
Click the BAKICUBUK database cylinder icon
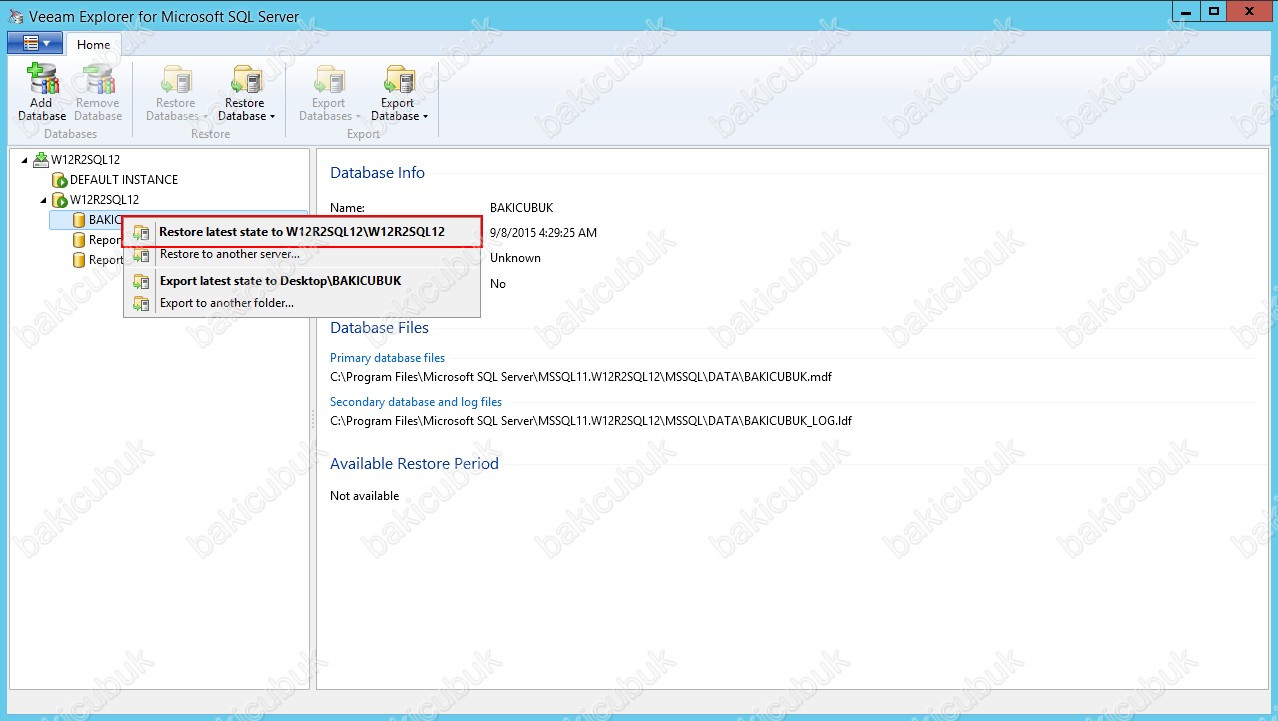click(79, 220)
